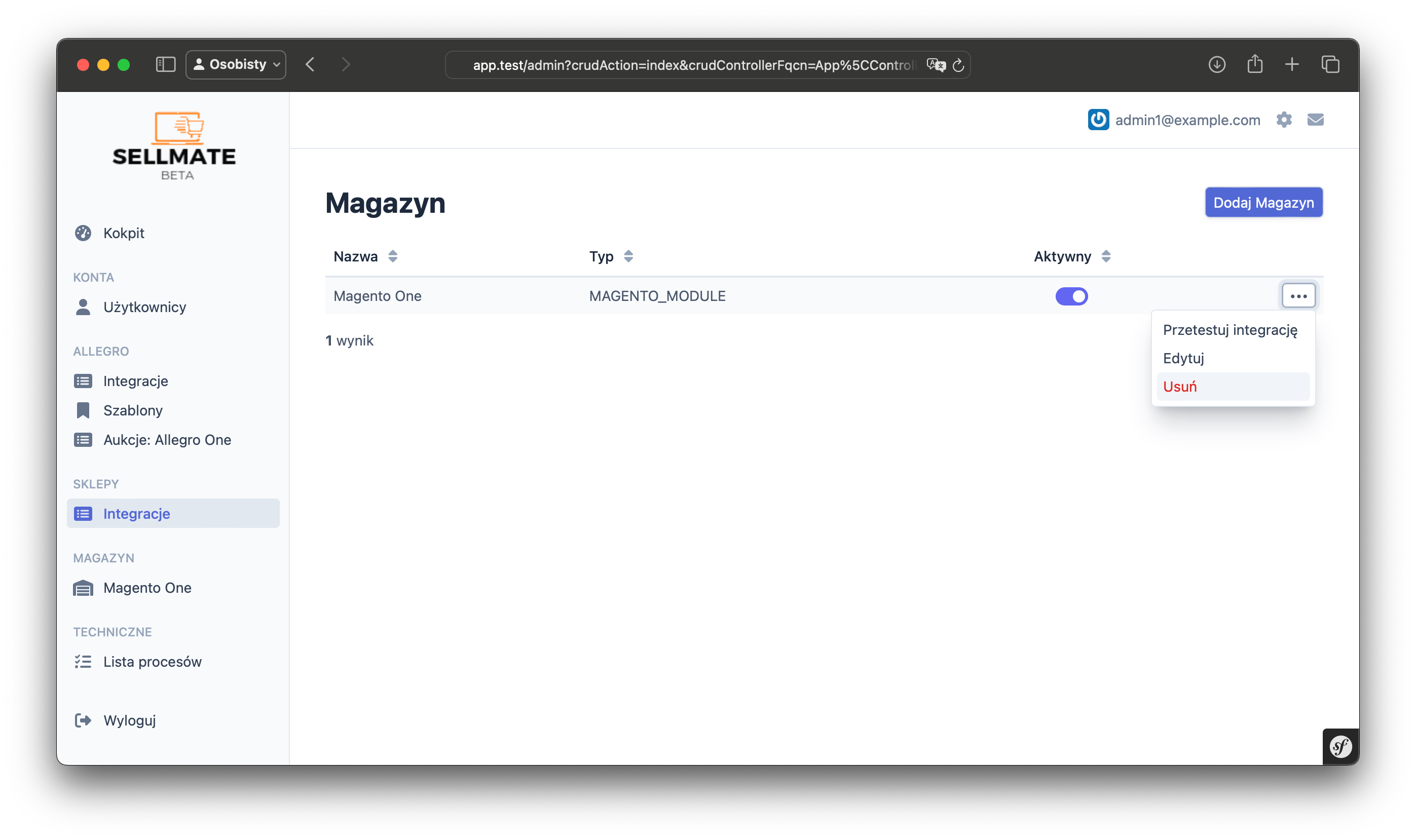This screenshot has width=1416, height=840.
Task: Click the Szablony bookmark icon
Action: (x=83, y=410)
